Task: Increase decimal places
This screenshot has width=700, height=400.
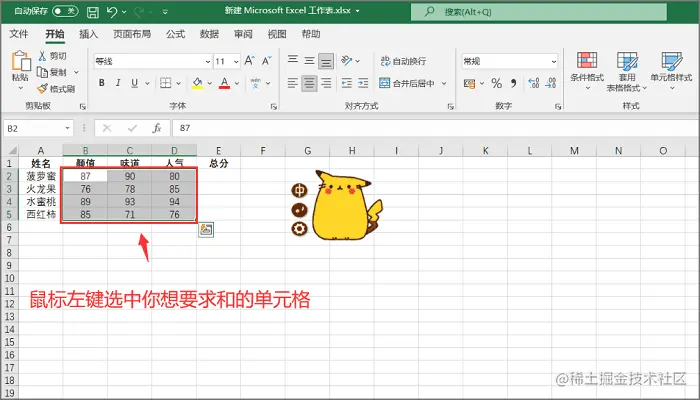Action: (x=533, y=83)
